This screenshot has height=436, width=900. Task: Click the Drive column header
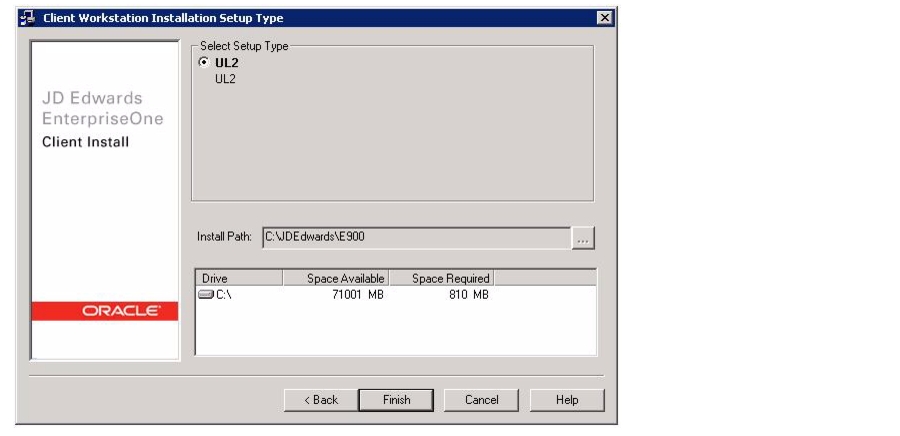pos(239,278)
